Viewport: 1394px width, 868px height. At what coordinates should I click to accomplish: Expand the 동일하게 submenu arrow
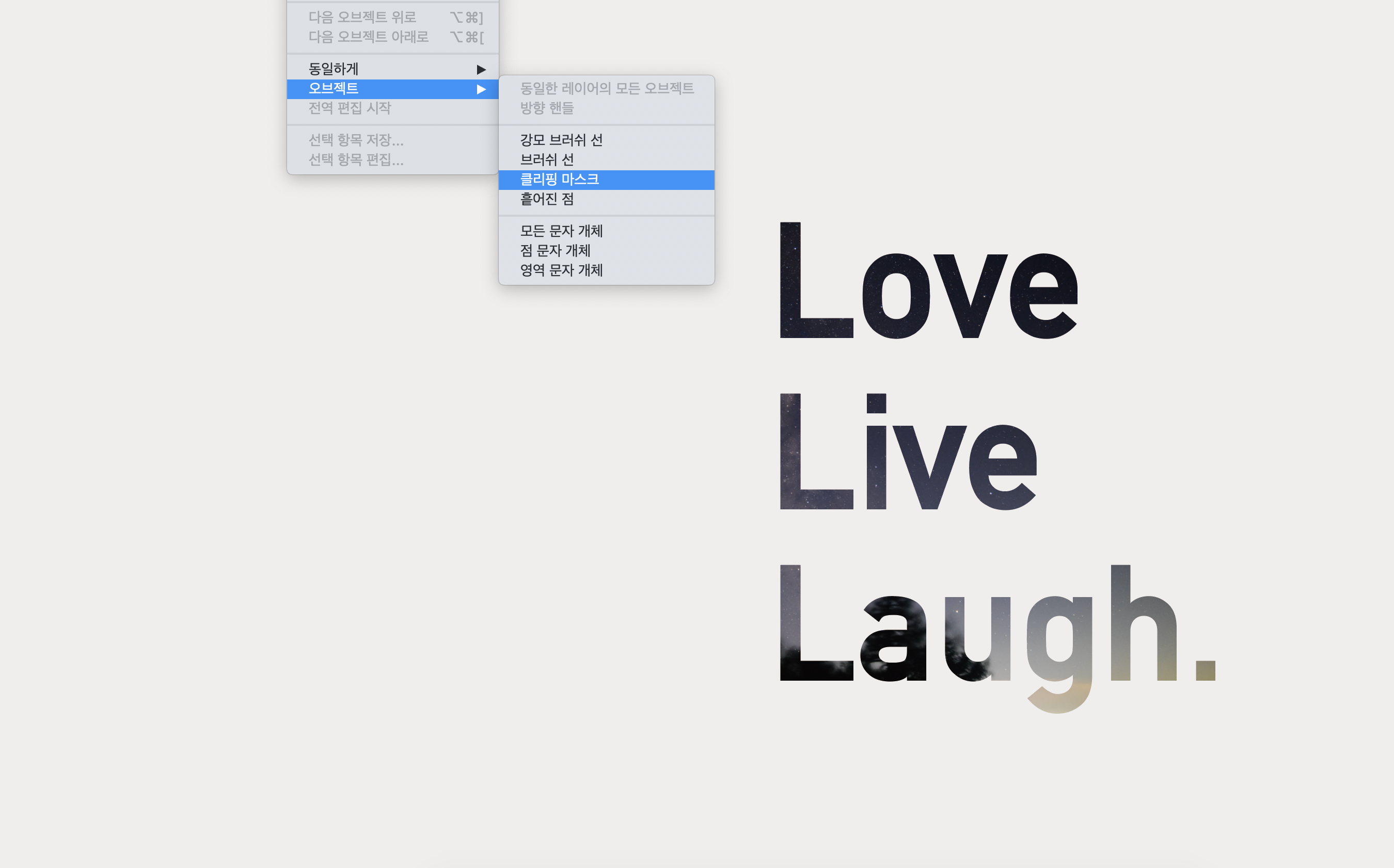[481, 70]
